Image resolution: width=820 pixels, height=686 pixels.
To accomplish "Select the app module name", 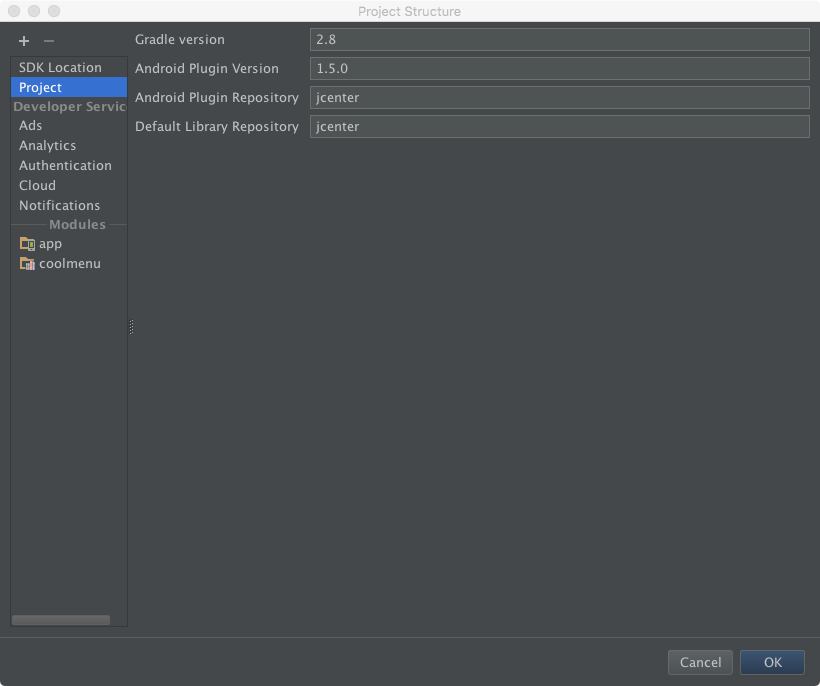I will tap(50, 244).
